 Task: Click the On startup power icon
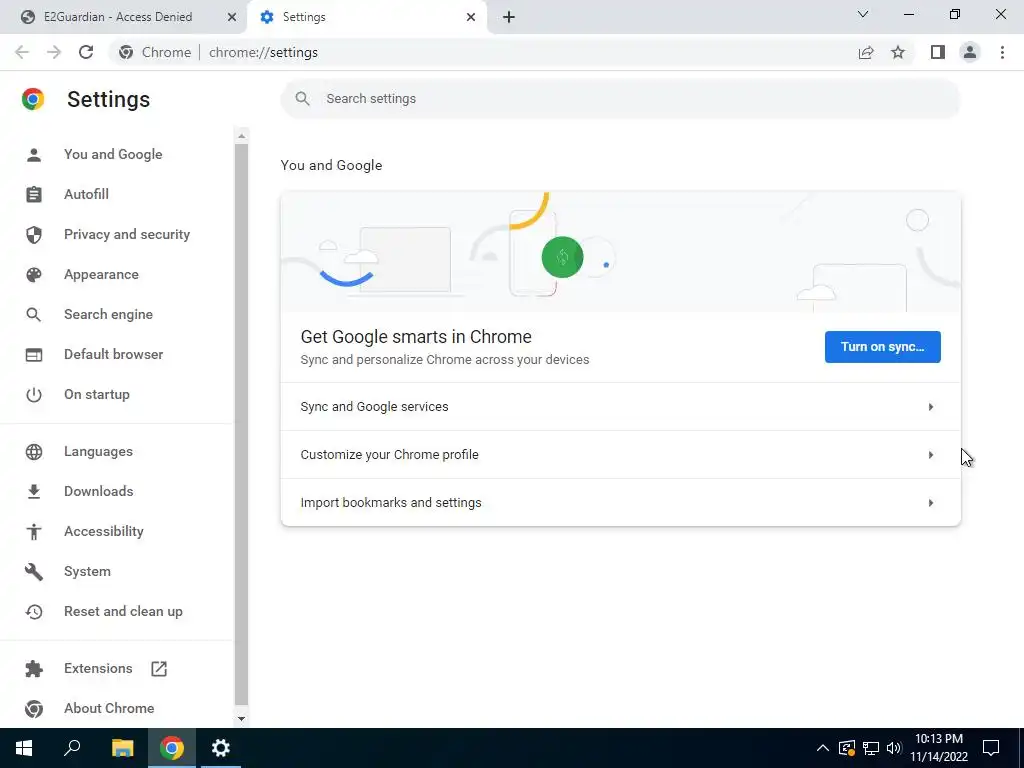tap(34, 395)
